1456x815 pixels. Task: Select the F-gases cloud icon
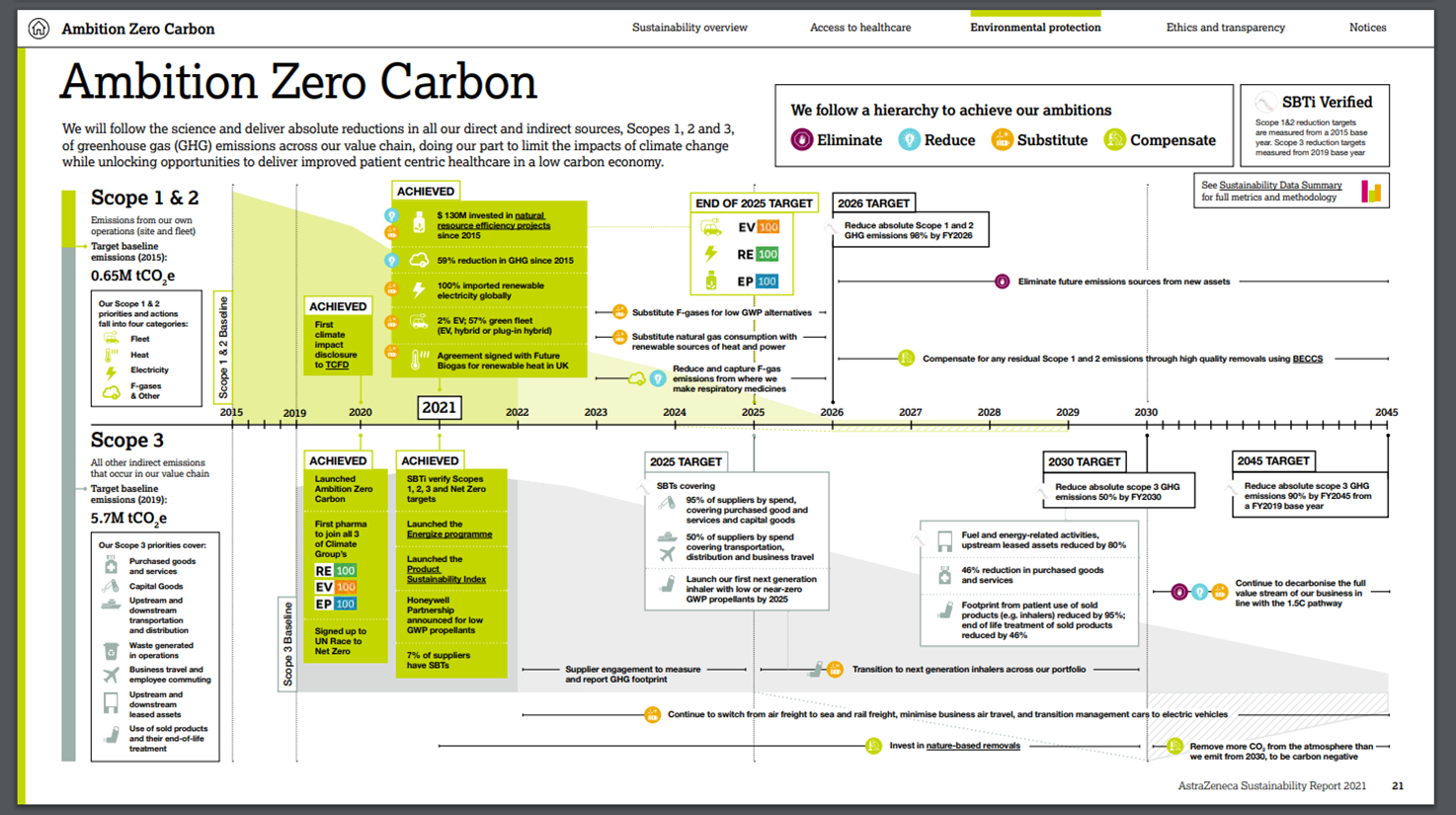[112, 392]
